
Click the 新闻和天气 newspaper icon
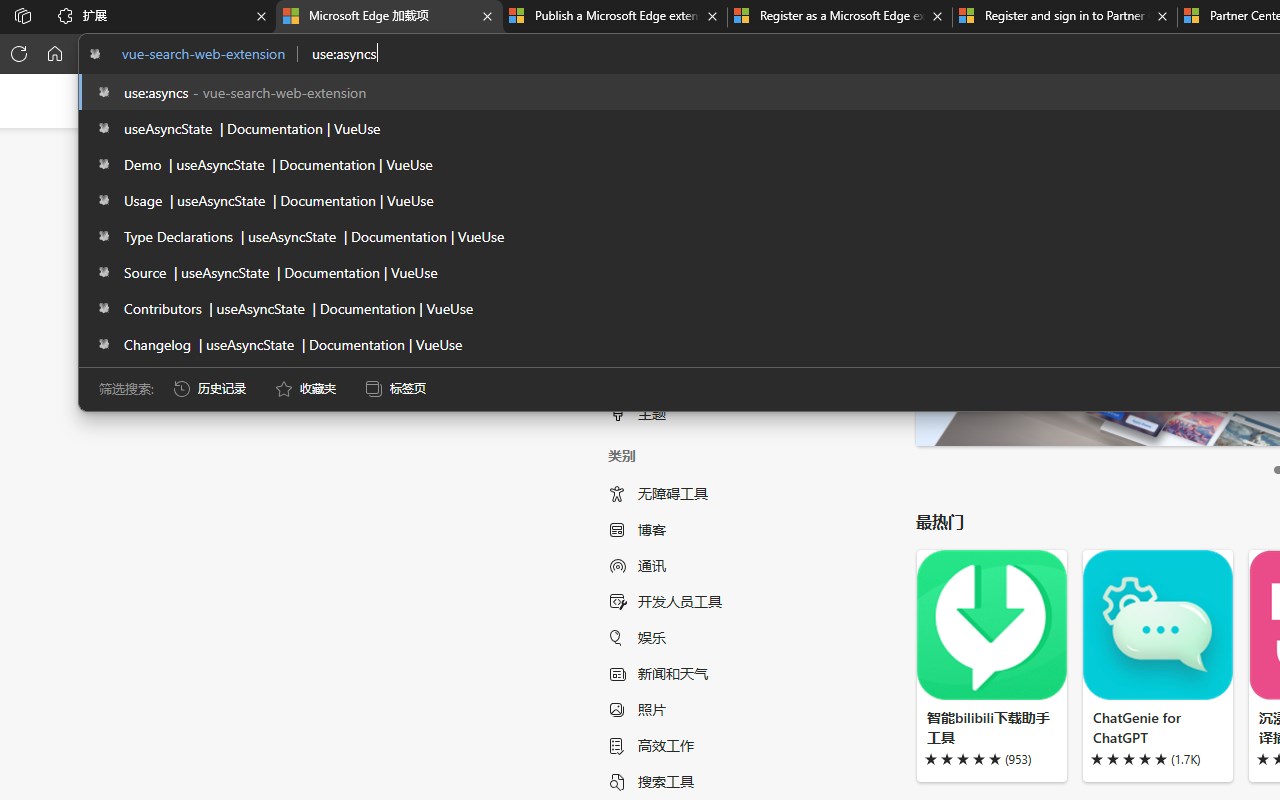[617, 674]
